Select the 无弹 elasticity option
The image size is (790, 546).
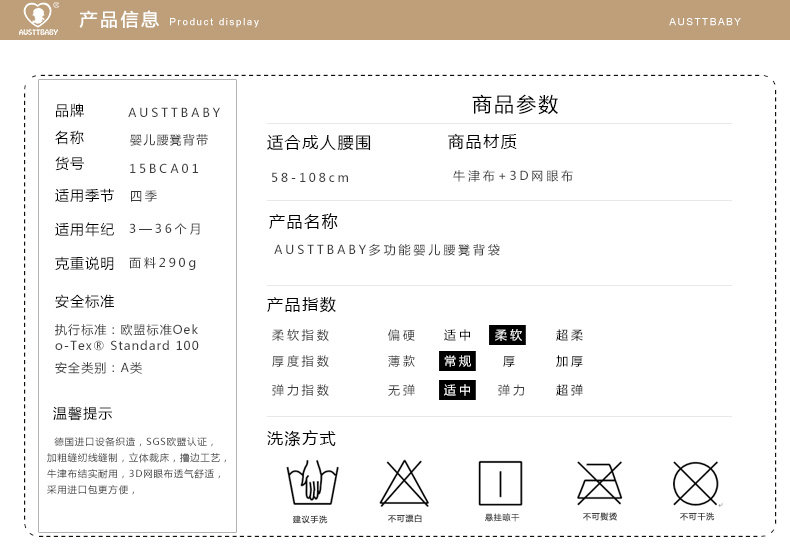402,390
